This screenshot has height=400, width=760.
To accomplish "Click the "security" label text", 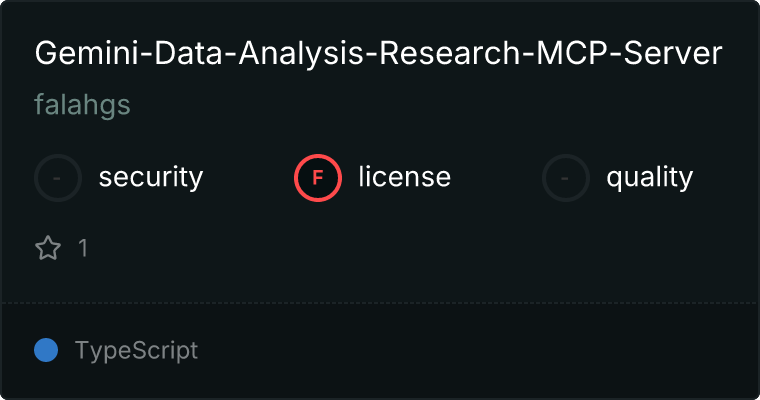I will (x=150, y=178).
